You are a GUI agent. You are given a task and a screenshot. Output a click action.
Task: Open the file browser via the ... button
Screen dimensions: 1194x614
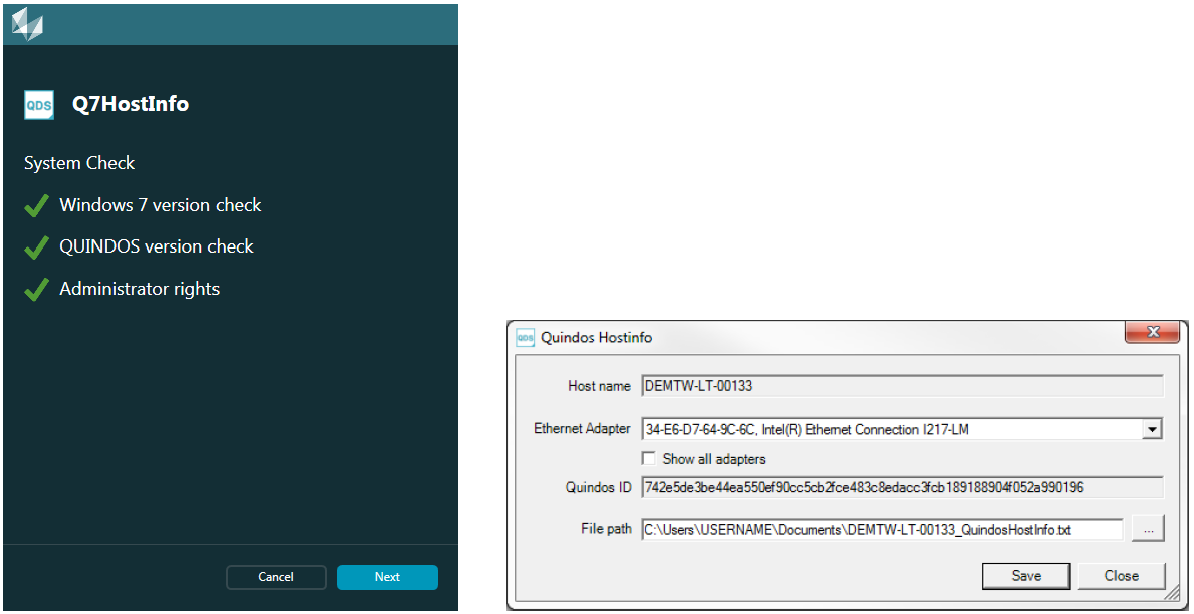coord(1148,528)
